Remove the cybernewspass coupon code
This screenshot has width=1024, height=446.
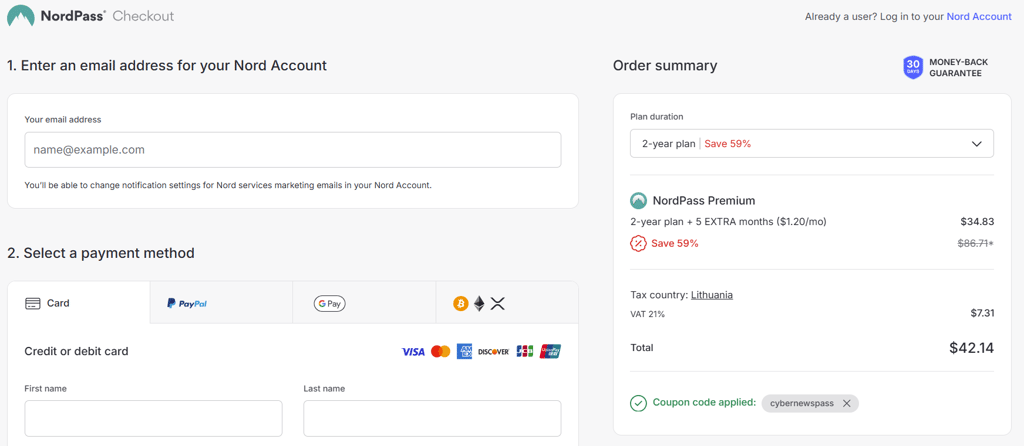(x=846, y=404)
